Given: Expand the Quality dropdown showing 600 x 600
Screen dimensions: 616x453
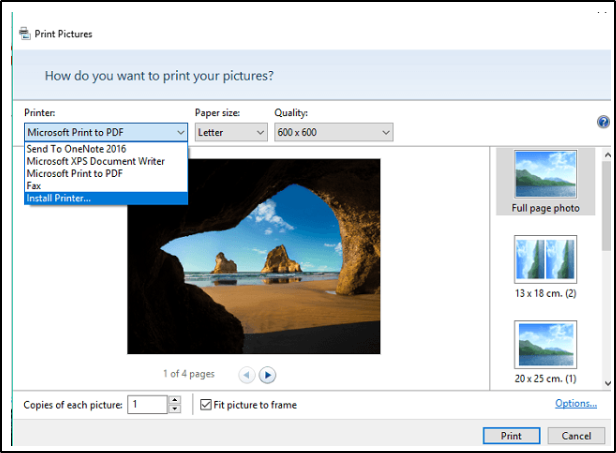Looking at the screenshot, I should (x=334, y=132).
